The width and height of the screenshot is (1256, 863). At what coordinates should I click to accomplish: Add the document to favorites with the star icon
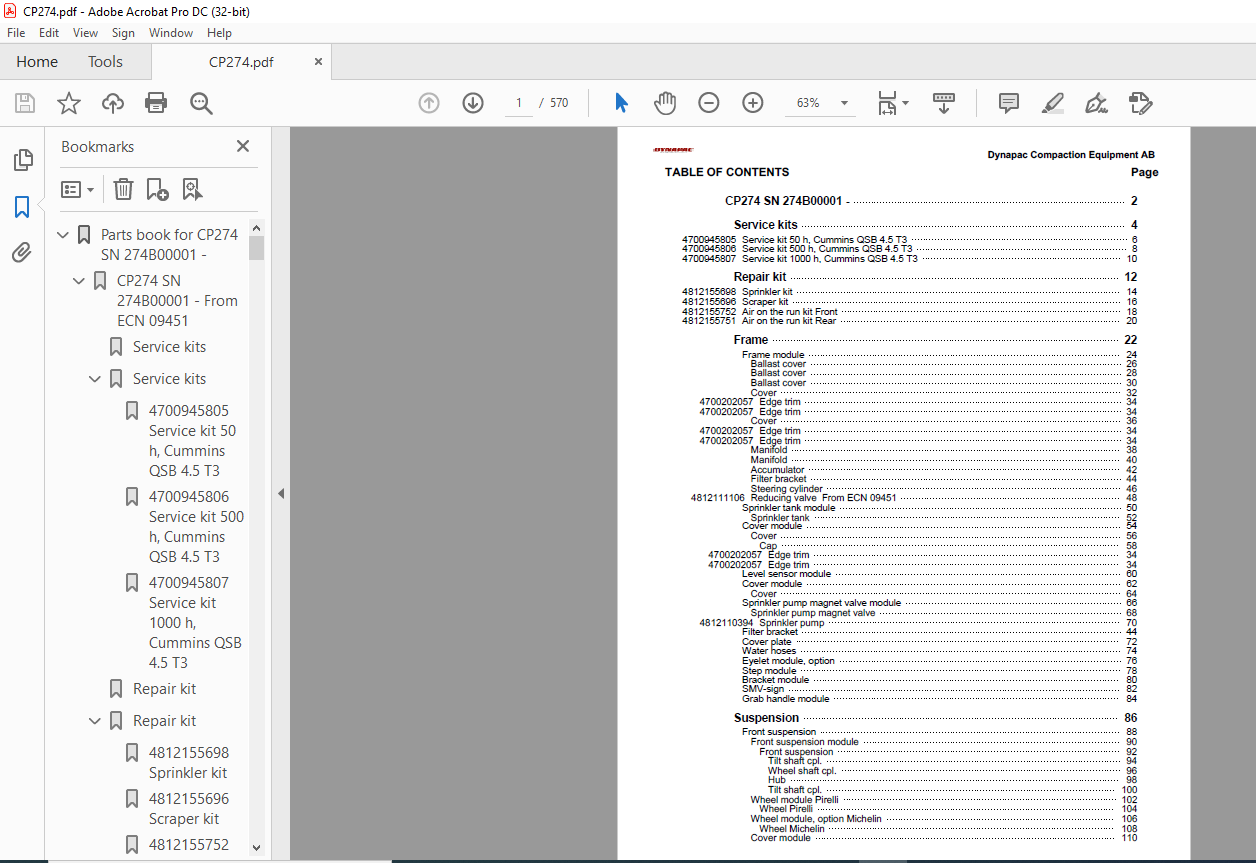69,103
